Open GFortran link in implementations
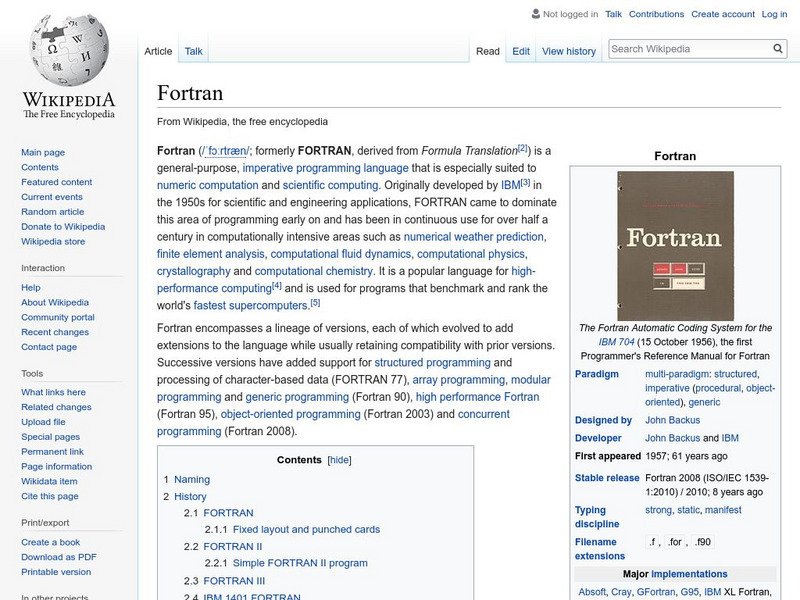 pos(656,592)
